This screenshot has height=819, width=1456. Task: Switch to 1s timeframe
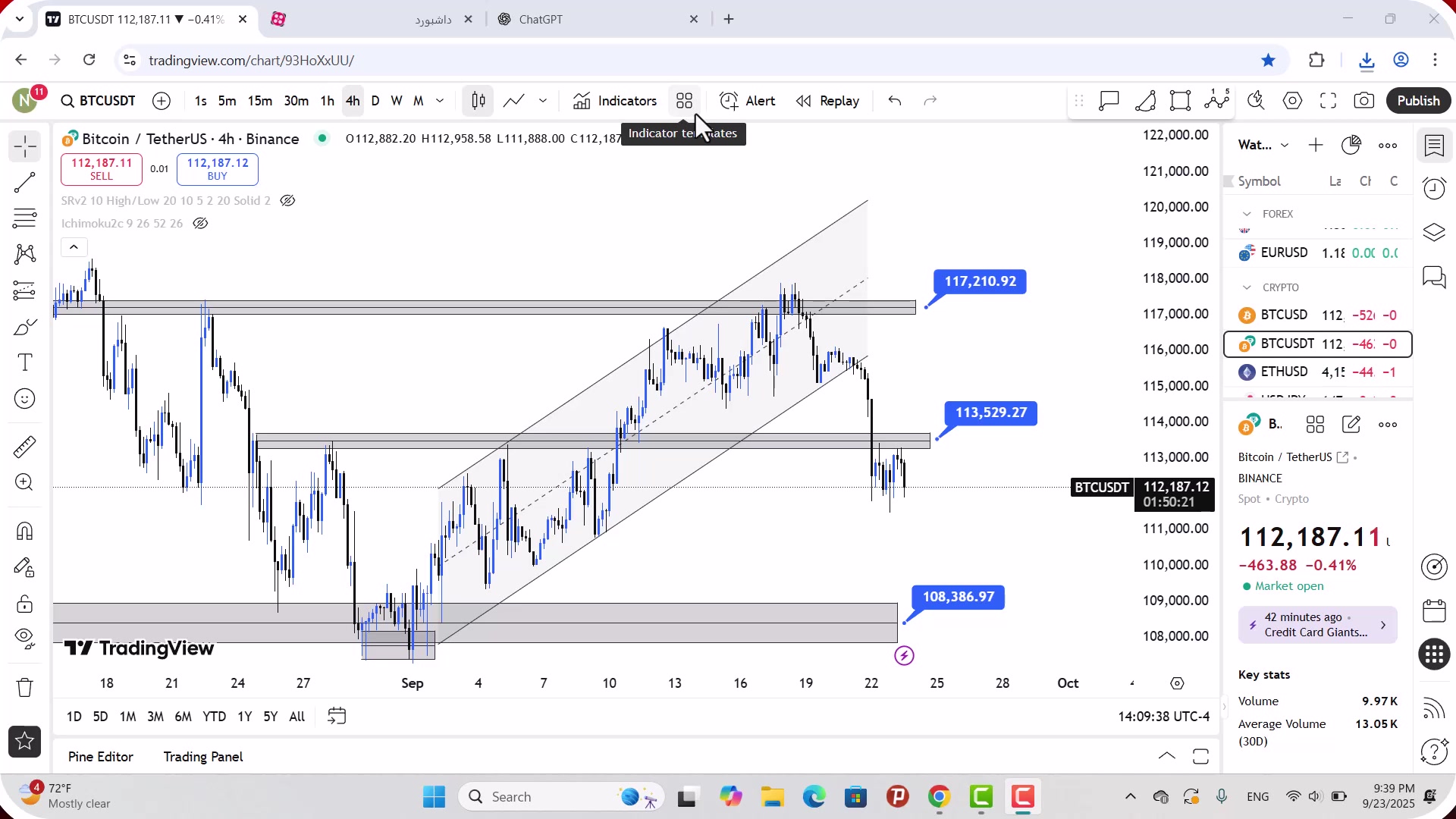coord(200,101)
